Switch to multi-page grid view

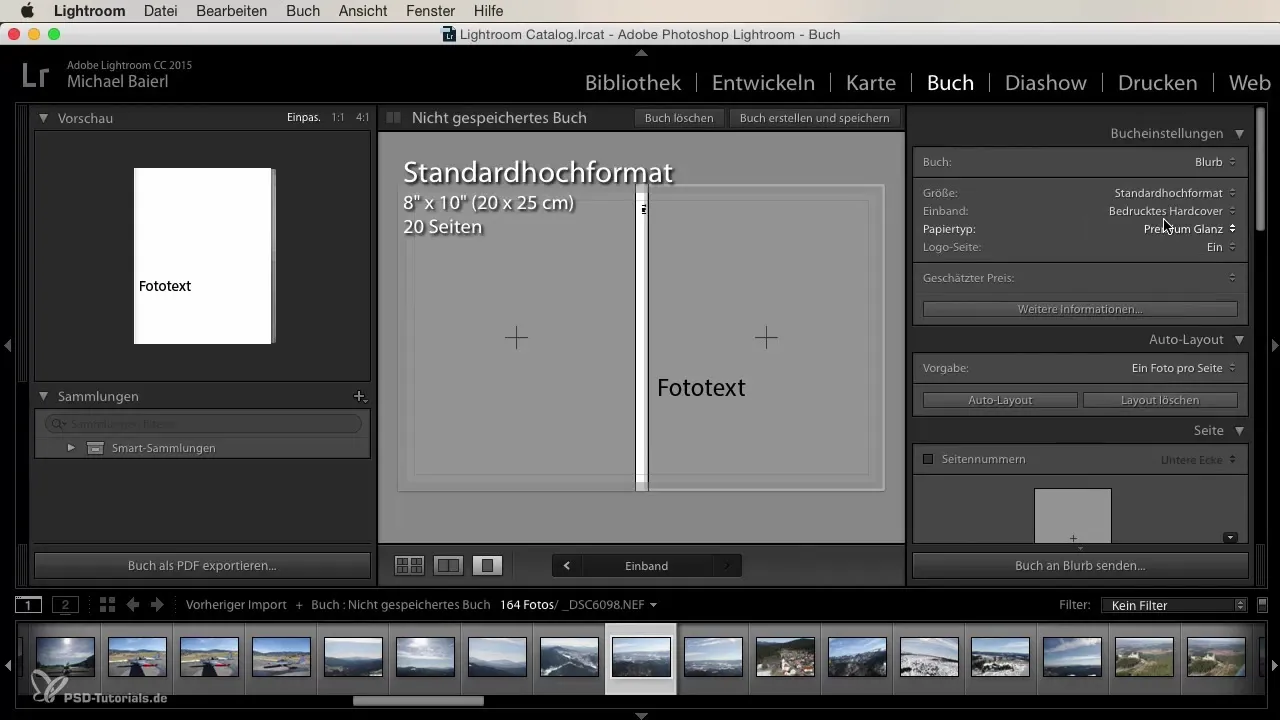(x=409, y=566)
